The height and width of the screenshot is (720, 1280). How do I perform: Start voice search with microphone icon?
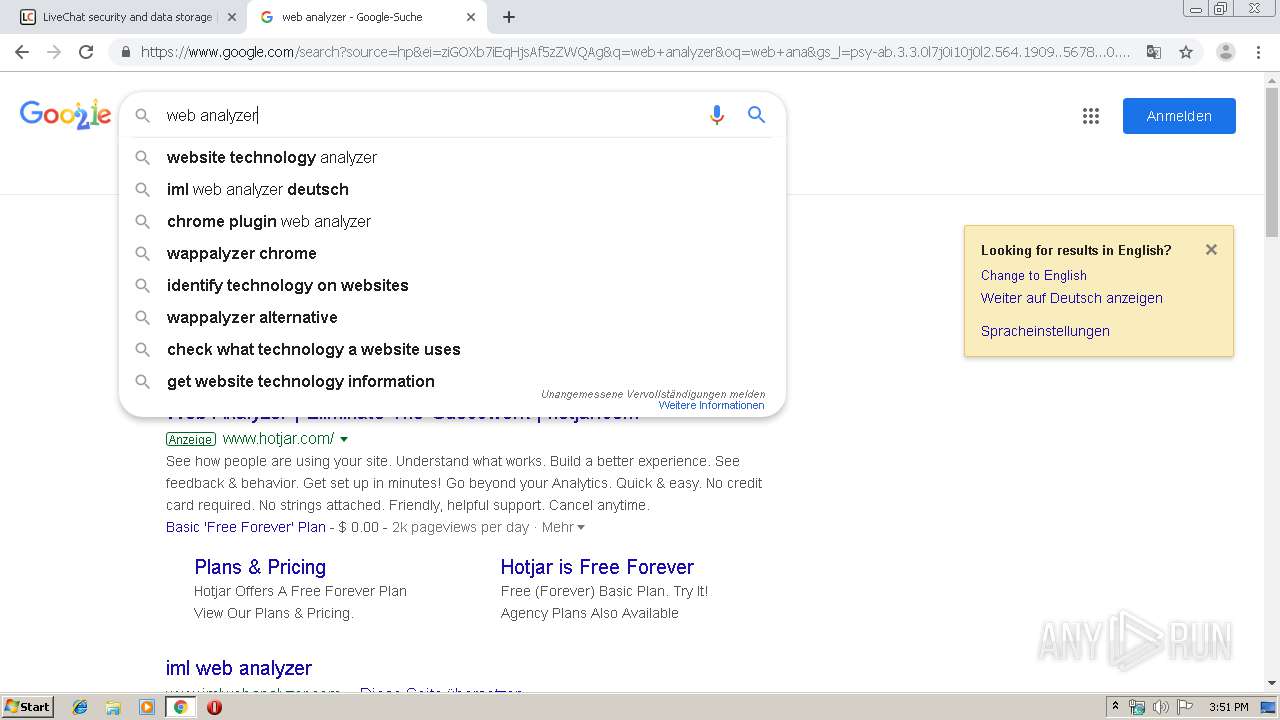(716, 115)
